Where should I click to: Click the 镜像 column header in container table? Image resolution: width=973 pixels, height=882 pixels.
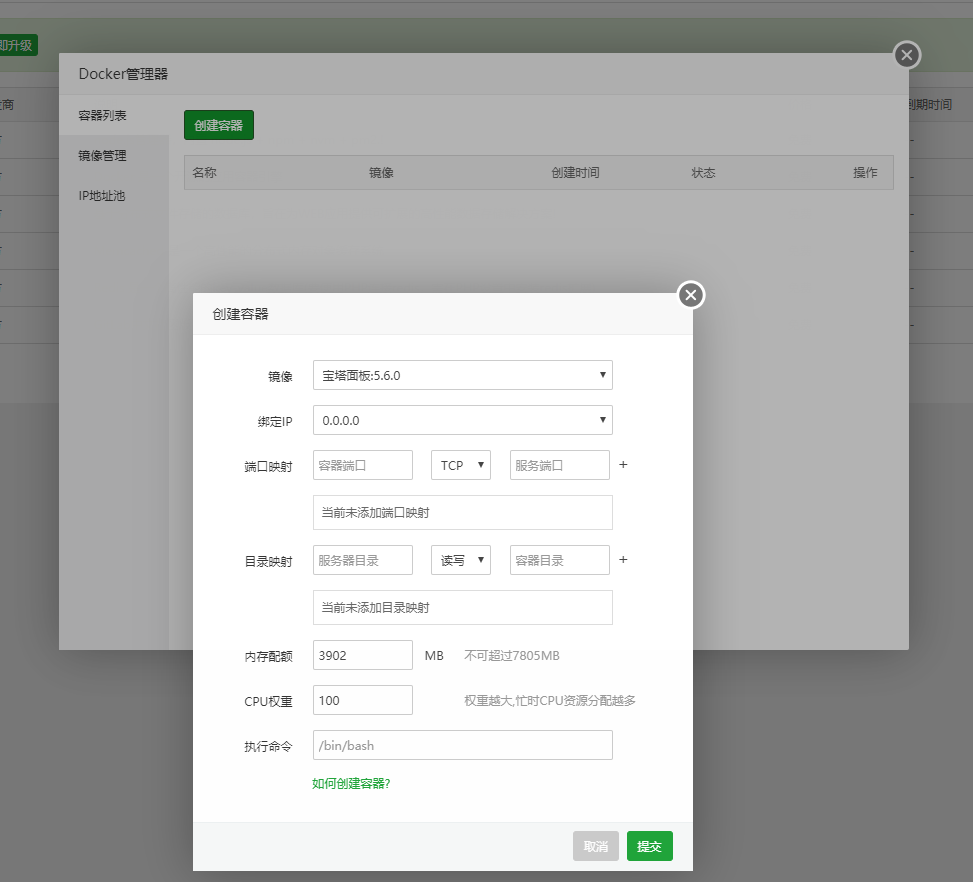click(x=381, y=173)
